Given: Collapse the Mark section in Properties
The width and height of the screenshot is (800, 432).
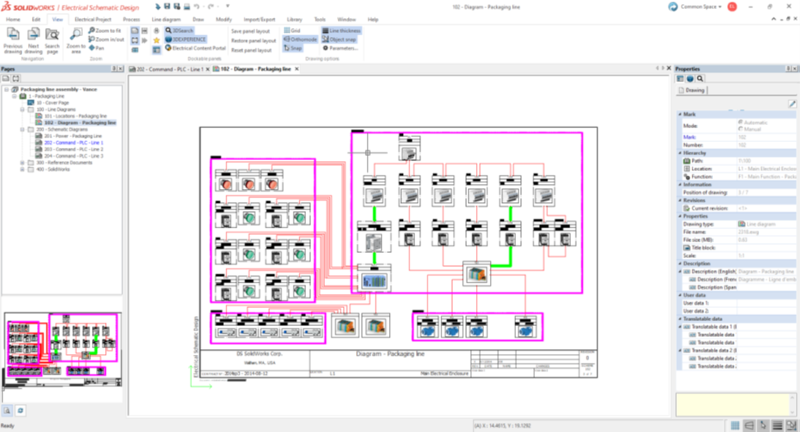Looking at the screenshot, I should [x=680, y=114].
